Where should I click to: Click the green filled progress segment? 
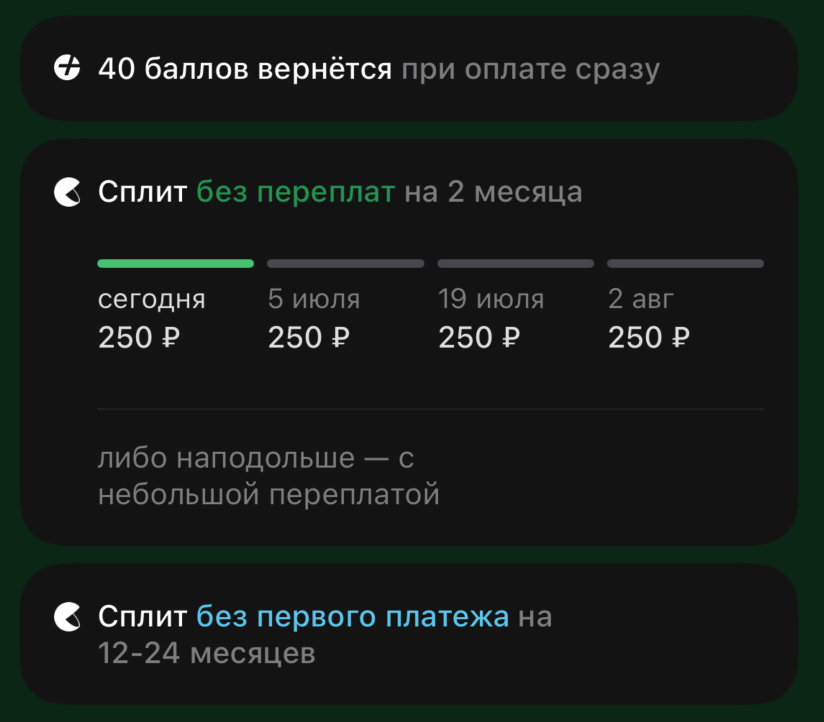(175, 263)
